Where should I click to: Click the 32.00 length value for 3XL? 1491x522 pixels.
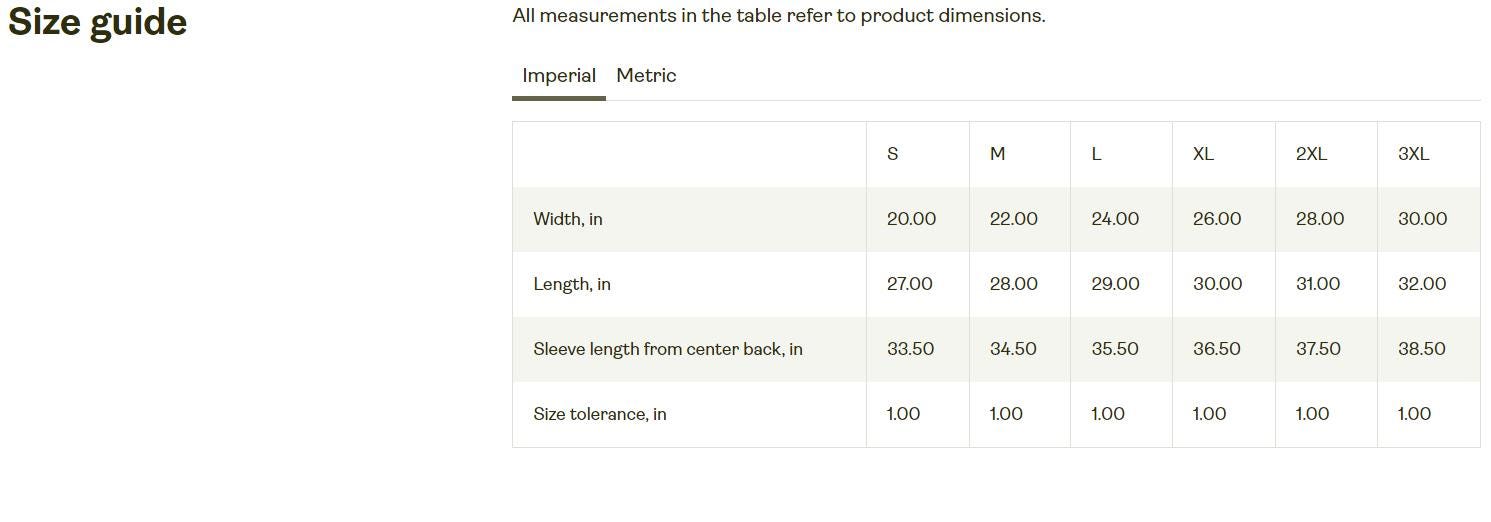click(1422, 284)
